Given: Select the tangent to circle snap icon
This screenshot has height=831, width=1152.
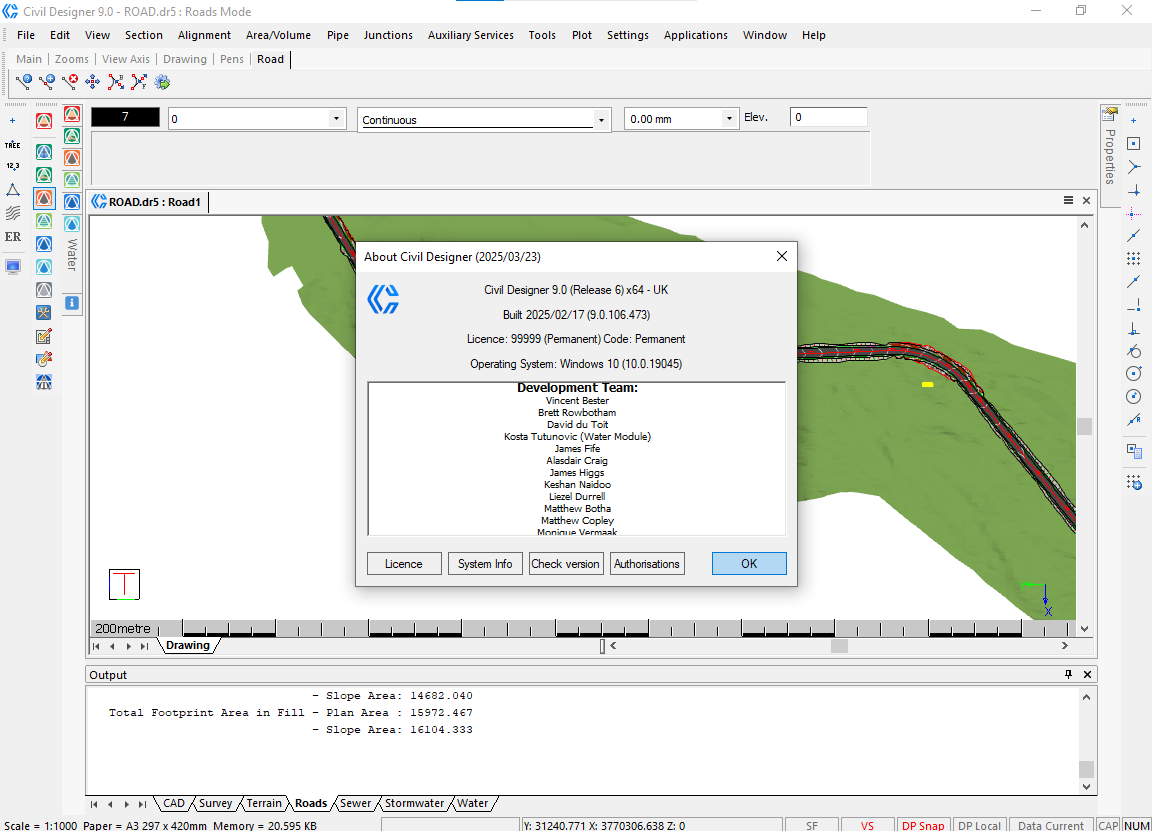Looking at the screenshot, I should 1134,351.
